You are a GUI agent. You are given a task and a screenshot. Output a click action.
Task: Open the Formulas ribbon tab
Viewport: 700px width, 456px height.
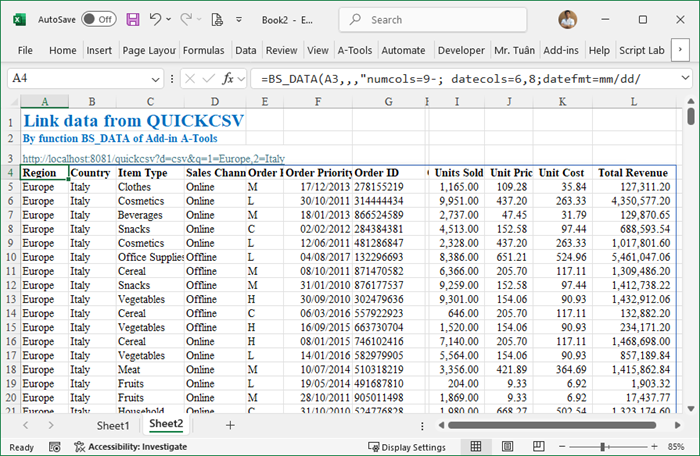204,50
